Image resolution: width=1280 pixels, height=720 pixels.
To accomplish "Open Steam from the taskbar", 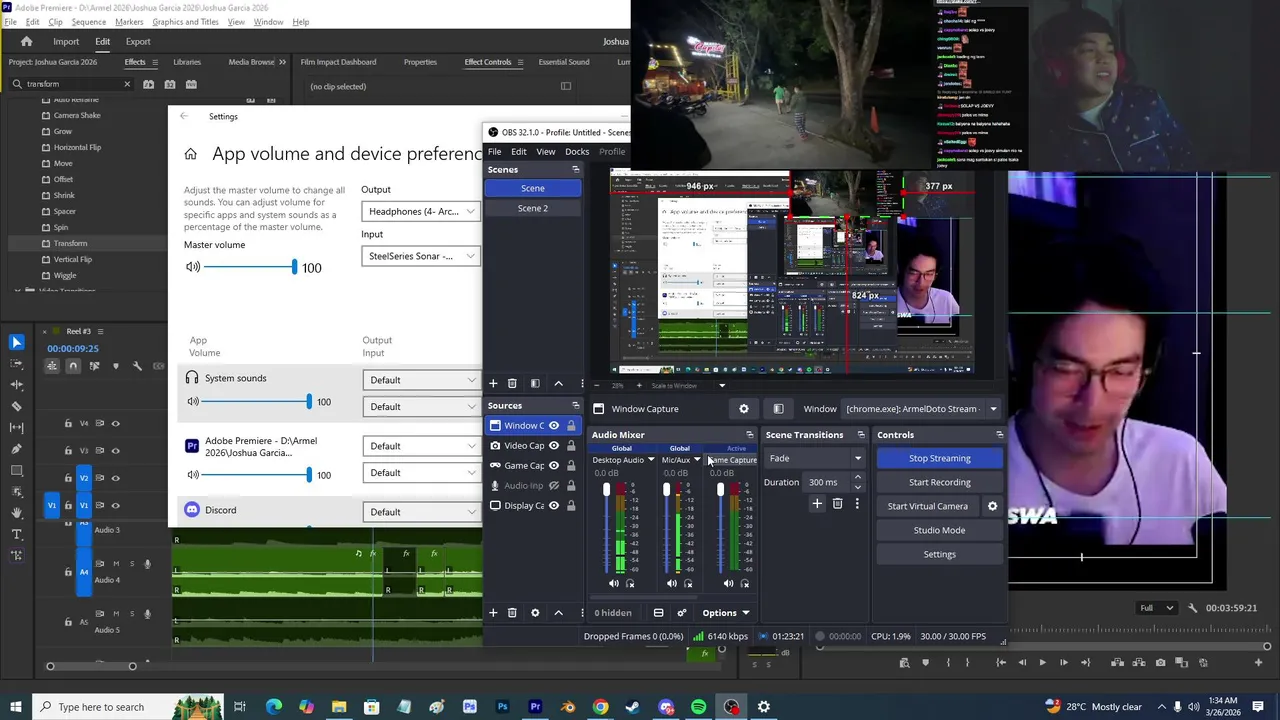I will (x=633, y=707).
